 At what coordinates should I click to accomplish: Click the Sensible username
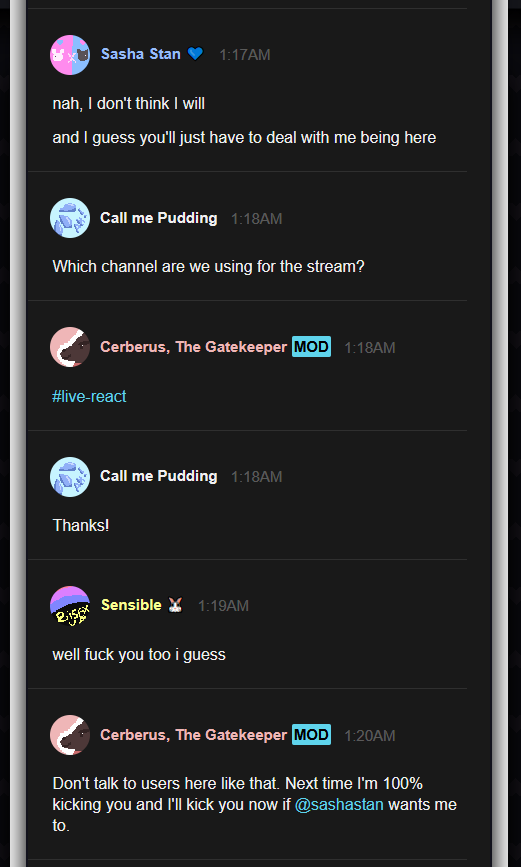click(x=131, y=605)
